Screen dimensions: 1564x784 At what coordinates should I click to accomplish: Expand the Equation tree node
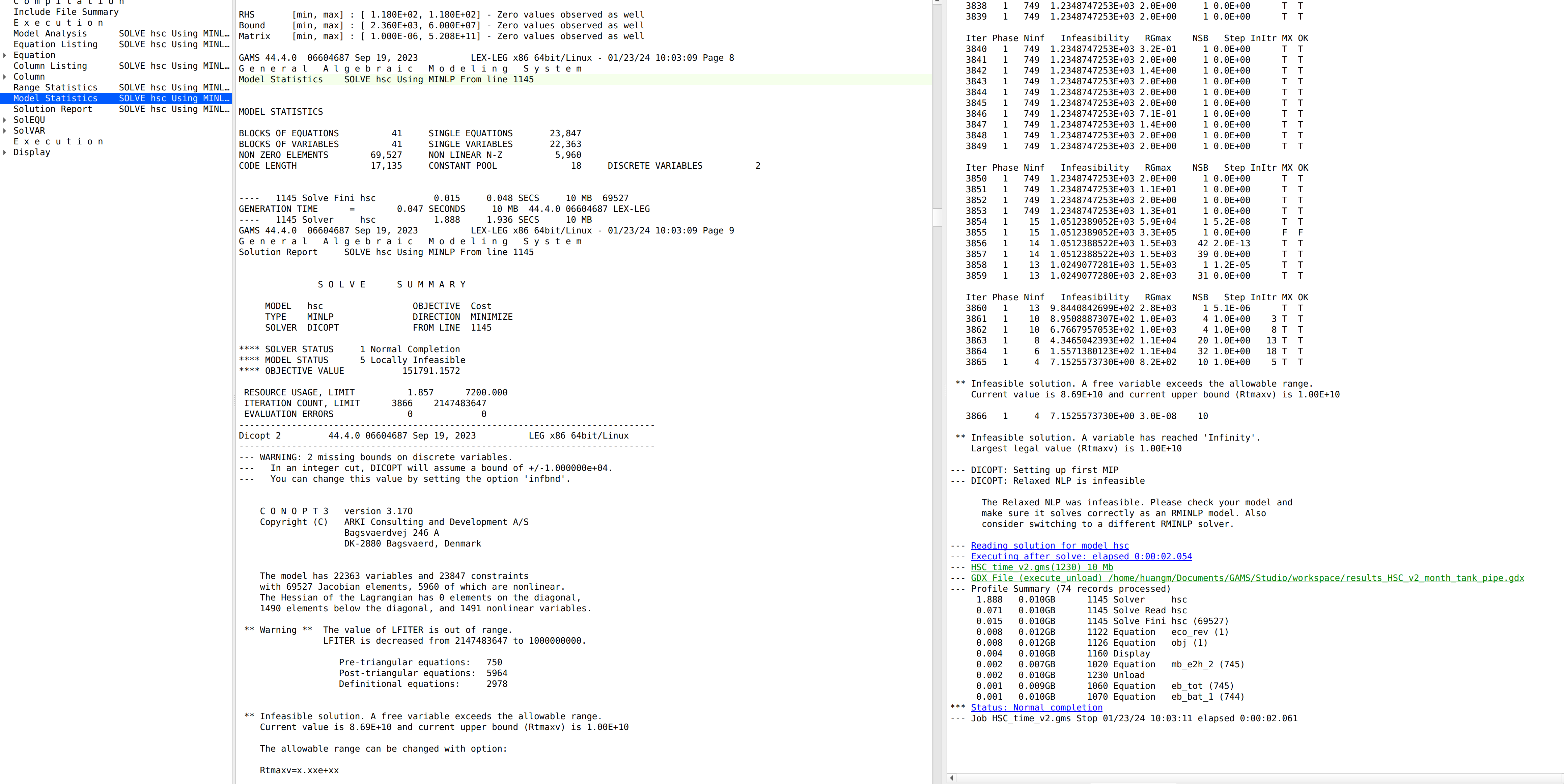(x=5, y=55)
